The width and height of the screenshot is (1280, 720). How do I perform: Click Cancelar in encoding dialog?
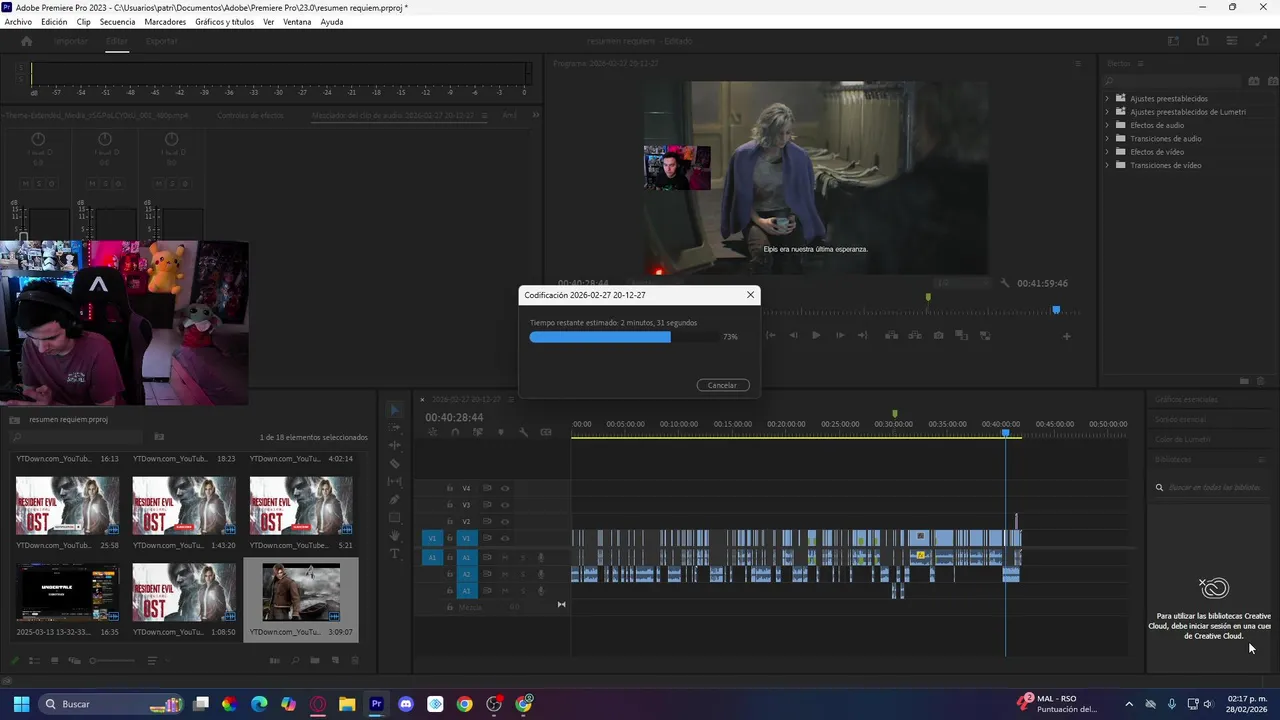(722, 385)
